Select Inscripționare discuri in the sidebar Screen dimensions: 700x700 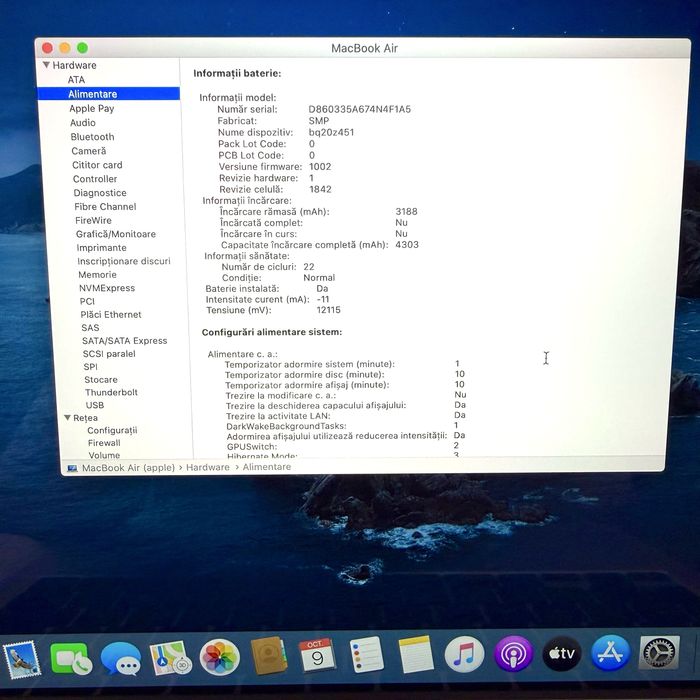[124, 261]
